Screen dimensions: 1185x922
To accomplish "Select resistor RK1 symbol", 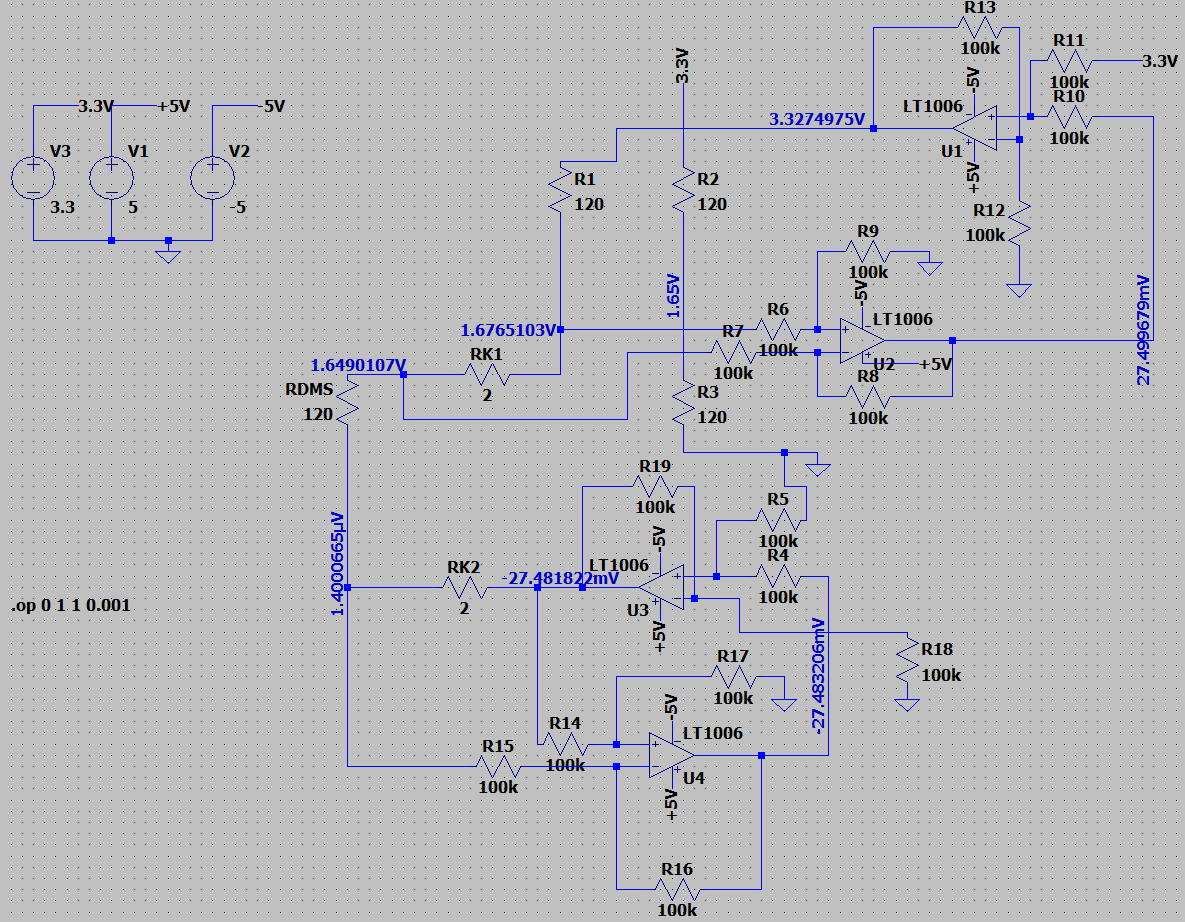I will pyautogui.click(x=486, y=374).
